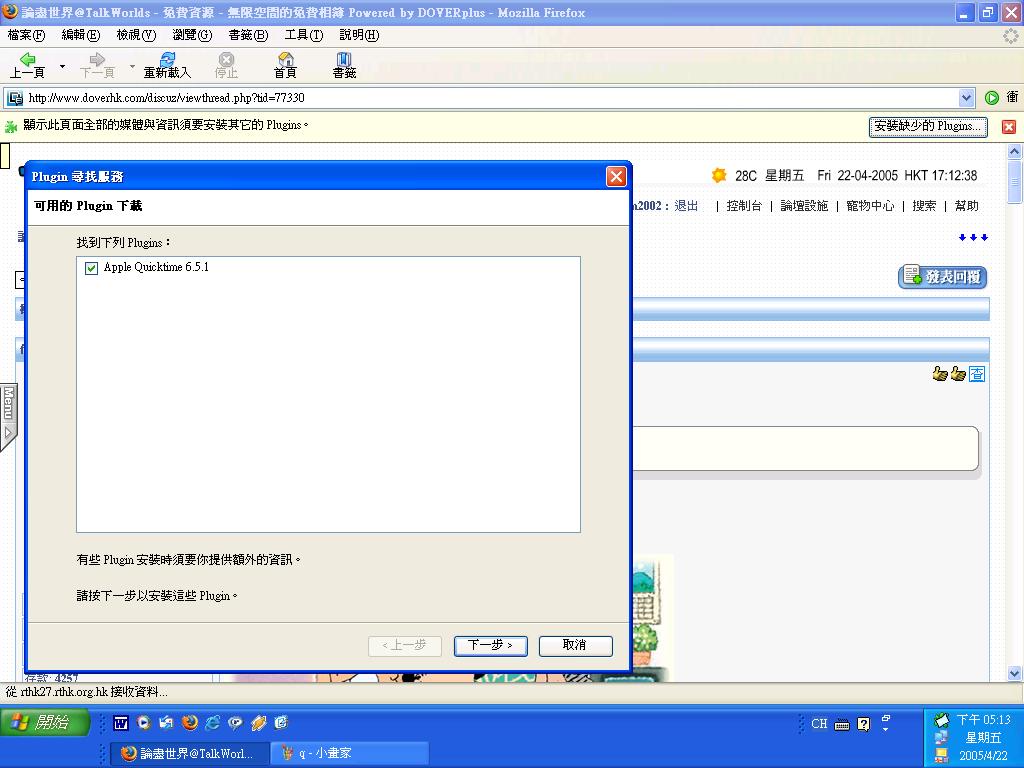Viewport: 1024px width, 768px height.
Task: Click the 安裝缺少的 Plugins button
Action: point(927,127)
